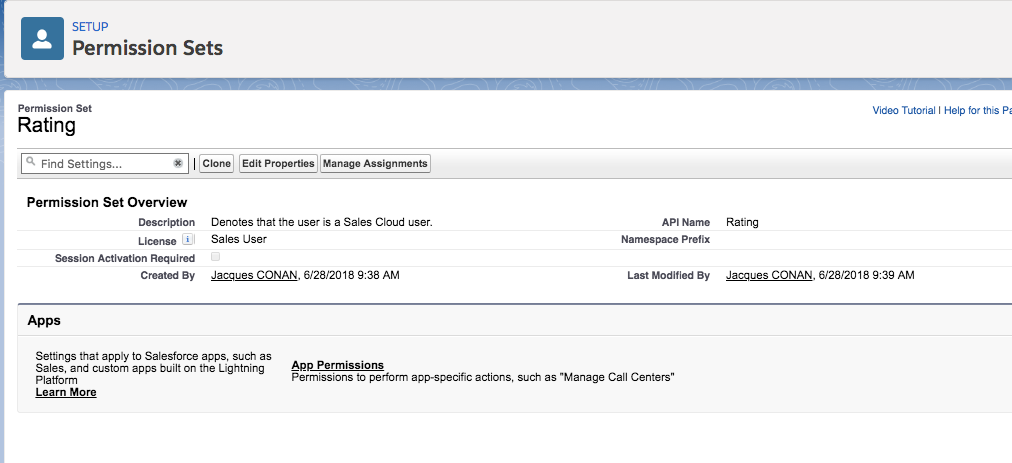Viewport: 1012px width, 463px height.
Task: Click the Manage Assignments button
Action: pos(375,163)
